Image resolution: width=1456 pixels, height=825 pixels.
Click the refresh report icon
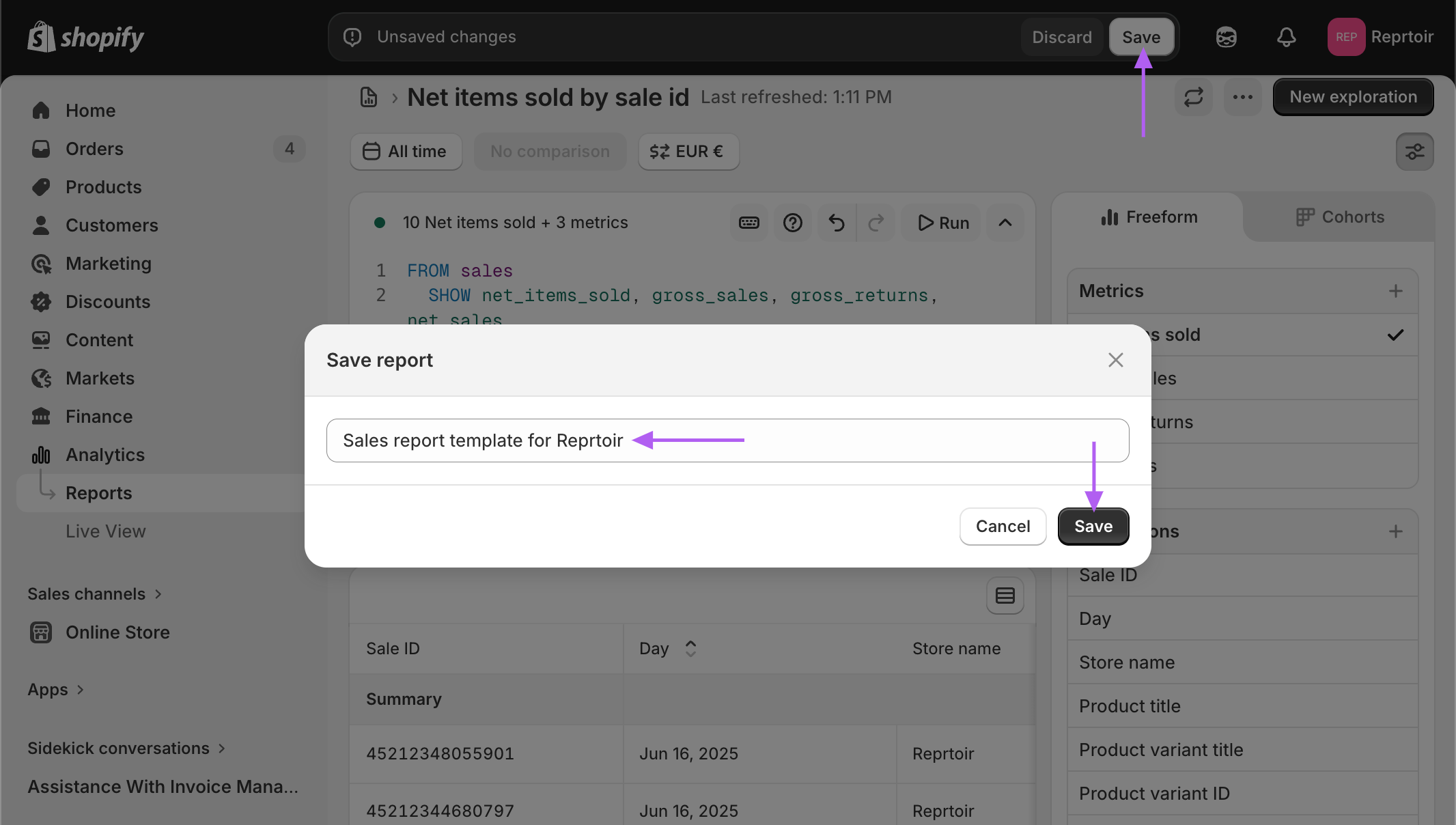(x=1193, y=97)
